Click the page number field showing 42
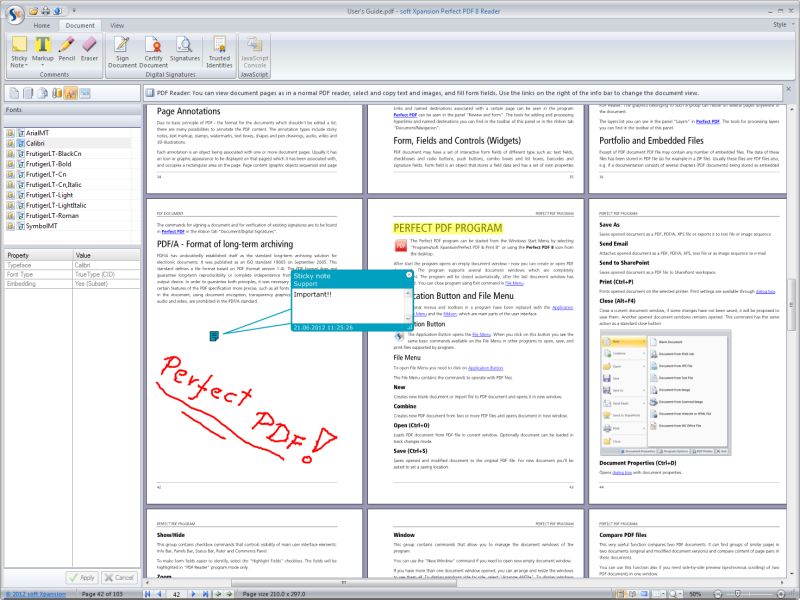 click(177, 594)
